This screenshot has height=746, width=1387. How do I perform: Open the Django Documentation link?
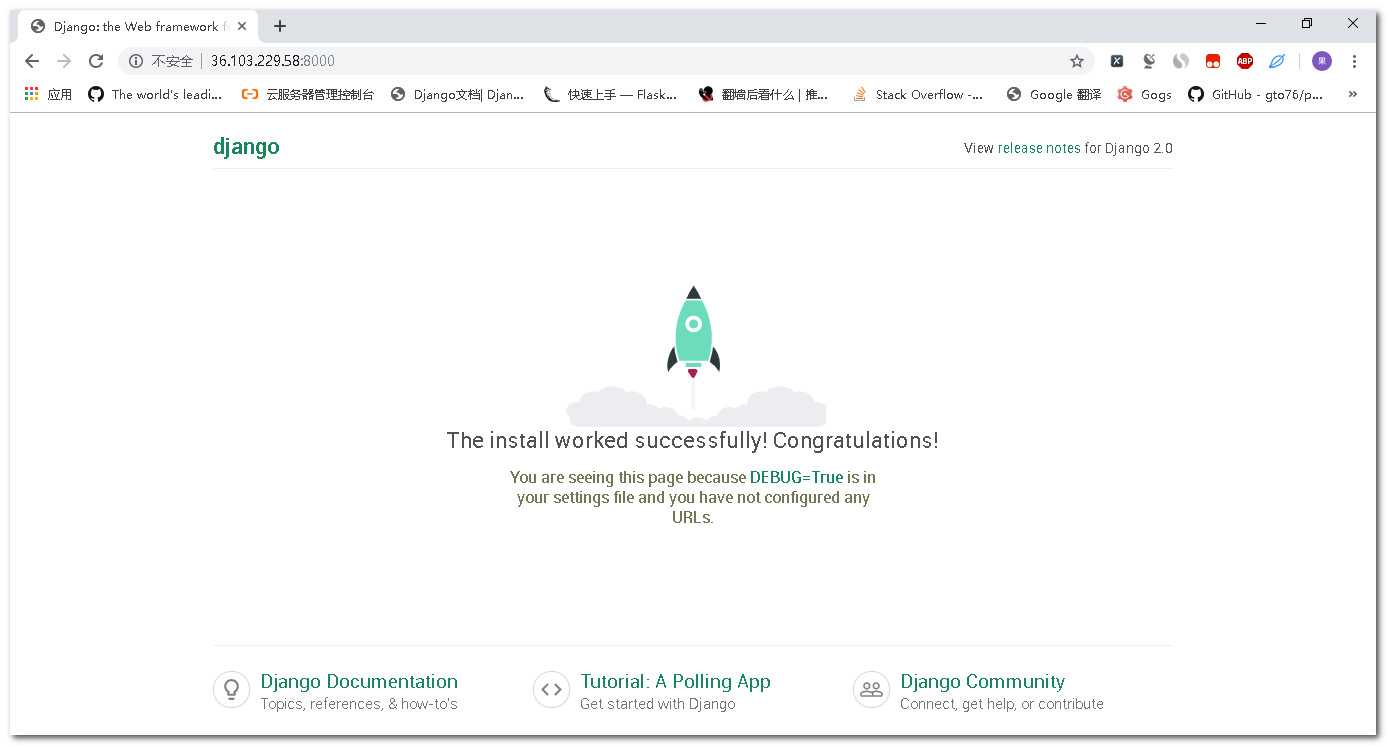pyautogui.click(x=359, y=681)
